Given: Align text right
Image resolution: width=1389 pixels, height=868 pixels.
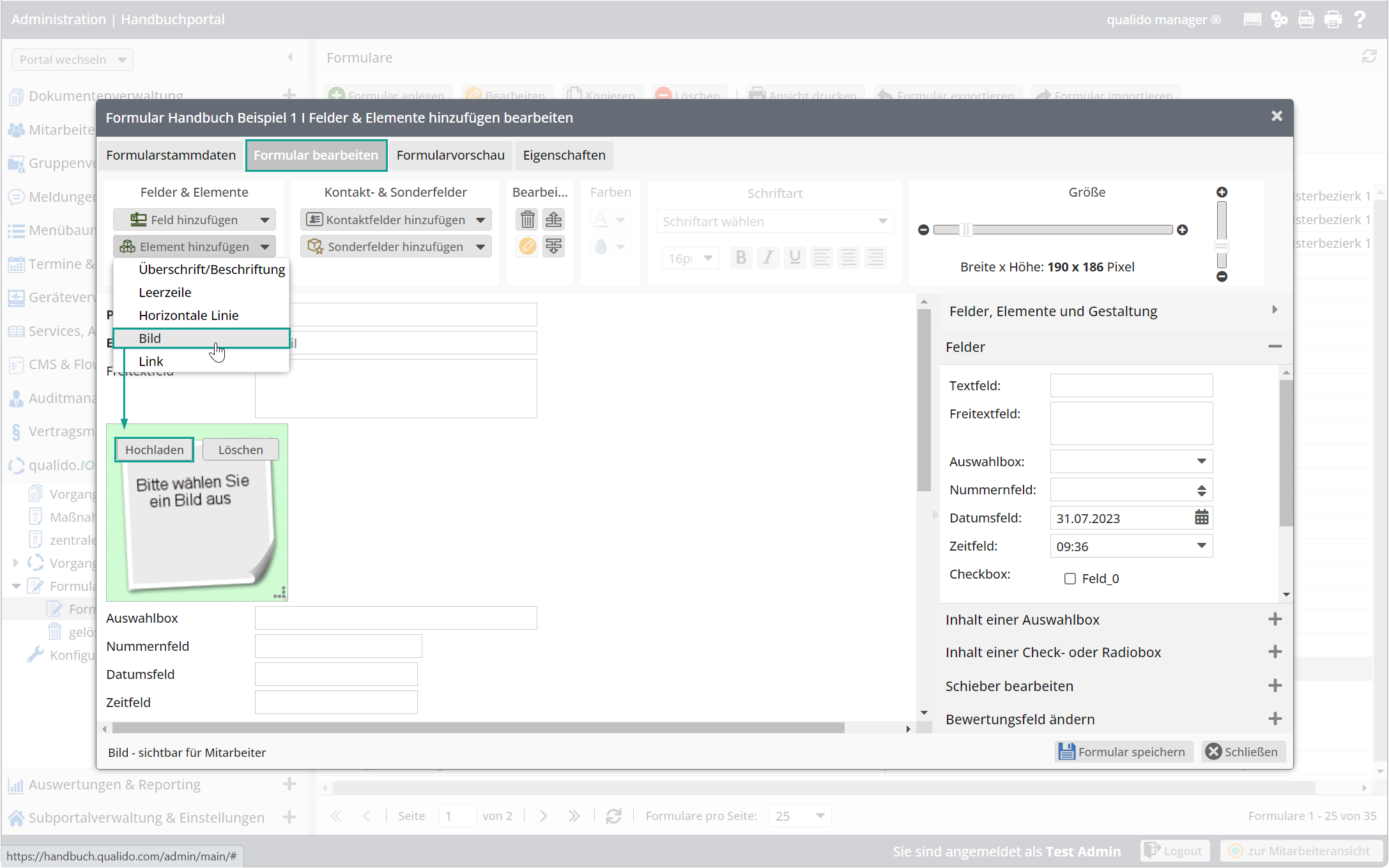Looking at the screenshot, I should pos(875,257).
